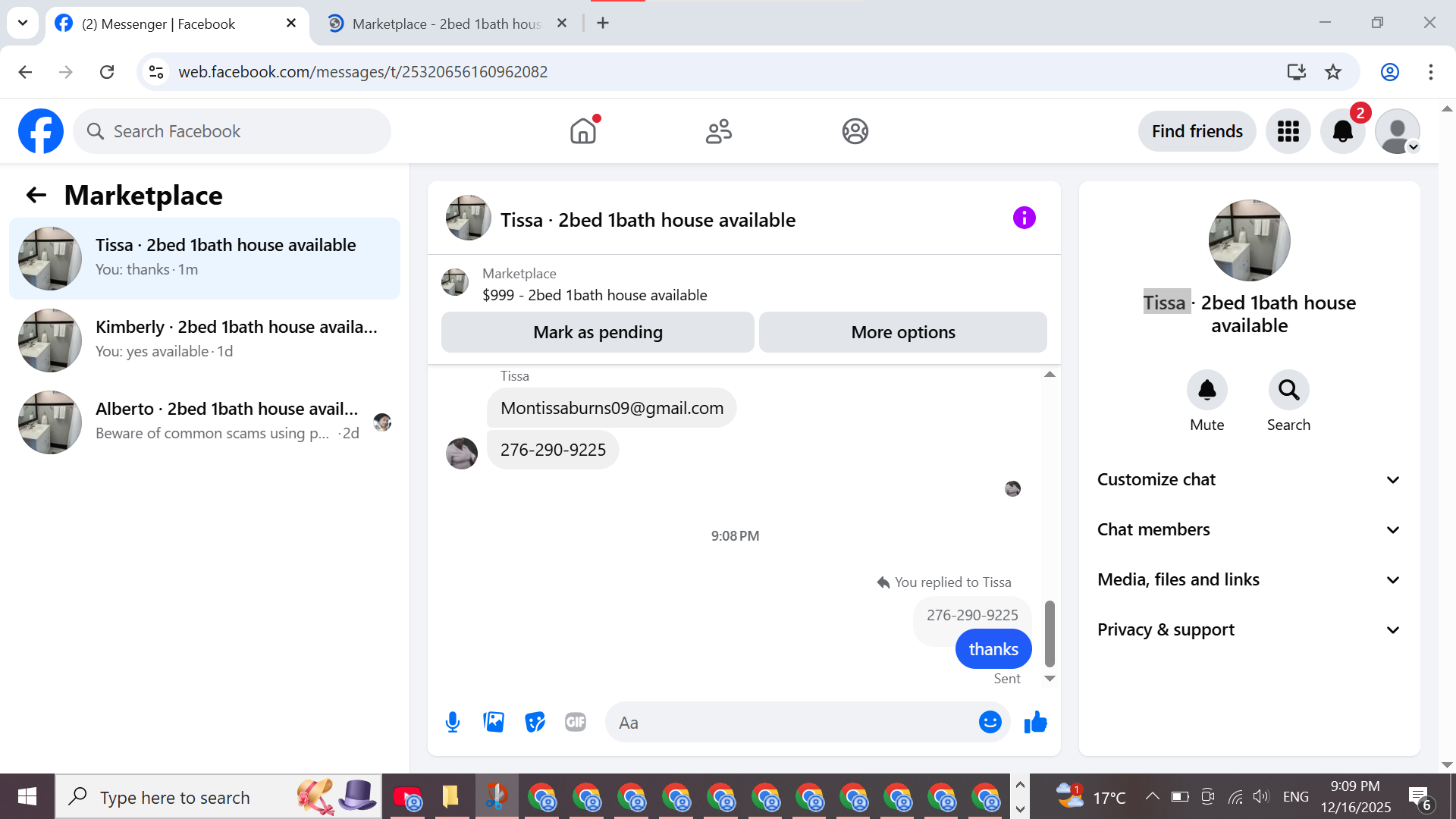The image size is (1456, 819).
Task: Click the Montissaburns09@gmail.com message
Action: pyautogui.click(x=612, y=408)
